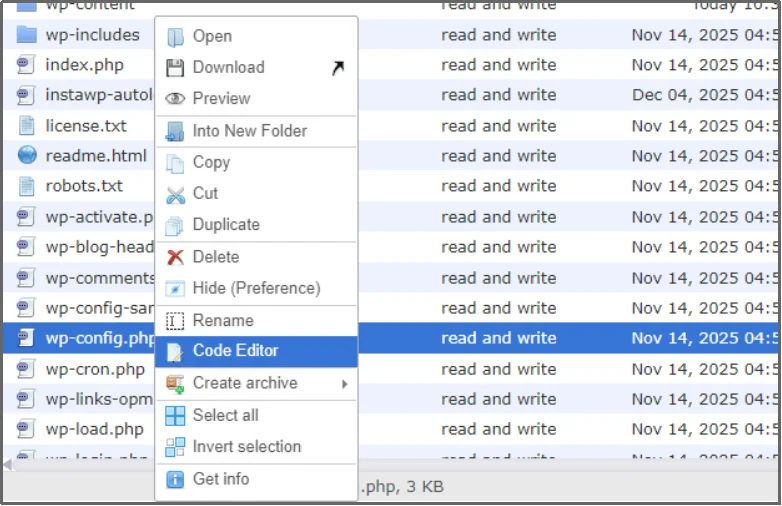
Task: Click the Duplicate icon
Action: pyautogui.click(x=175, y=225)
